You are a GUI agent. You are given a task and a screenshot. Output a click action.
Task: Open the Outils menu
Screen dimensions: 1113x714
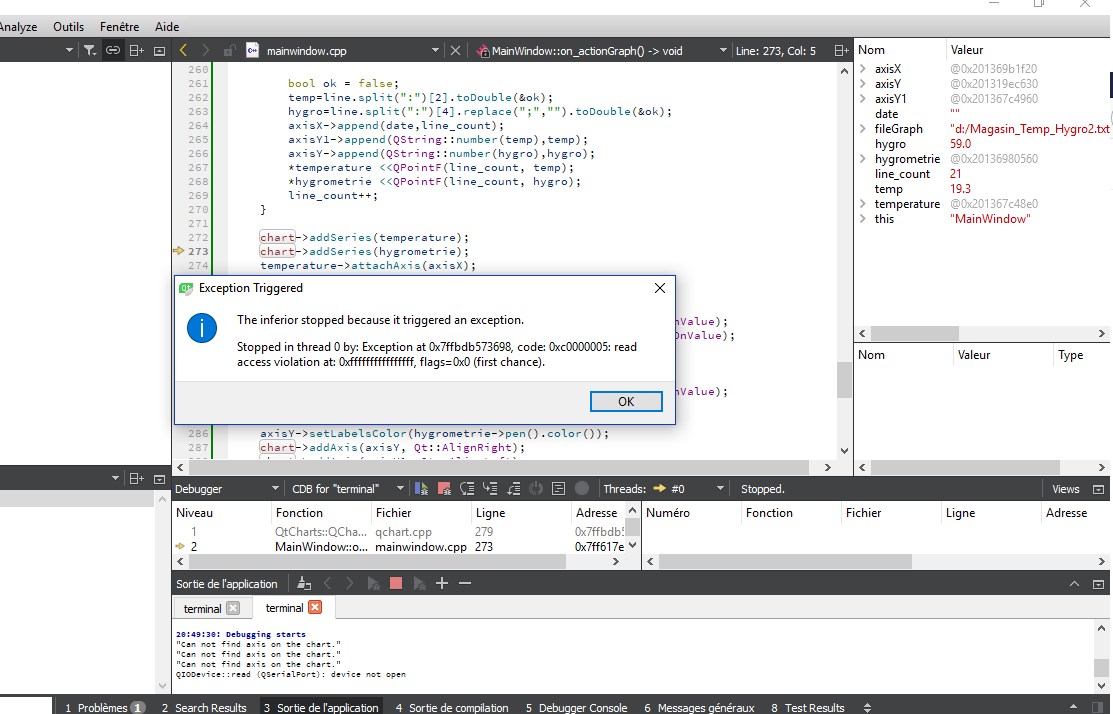[x=68, y=26]
